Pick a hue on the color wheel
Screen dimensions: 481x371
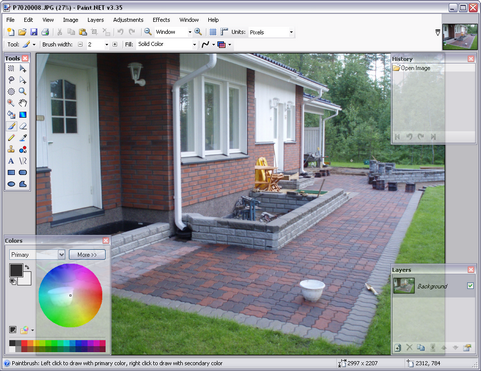tap(70, 295)
